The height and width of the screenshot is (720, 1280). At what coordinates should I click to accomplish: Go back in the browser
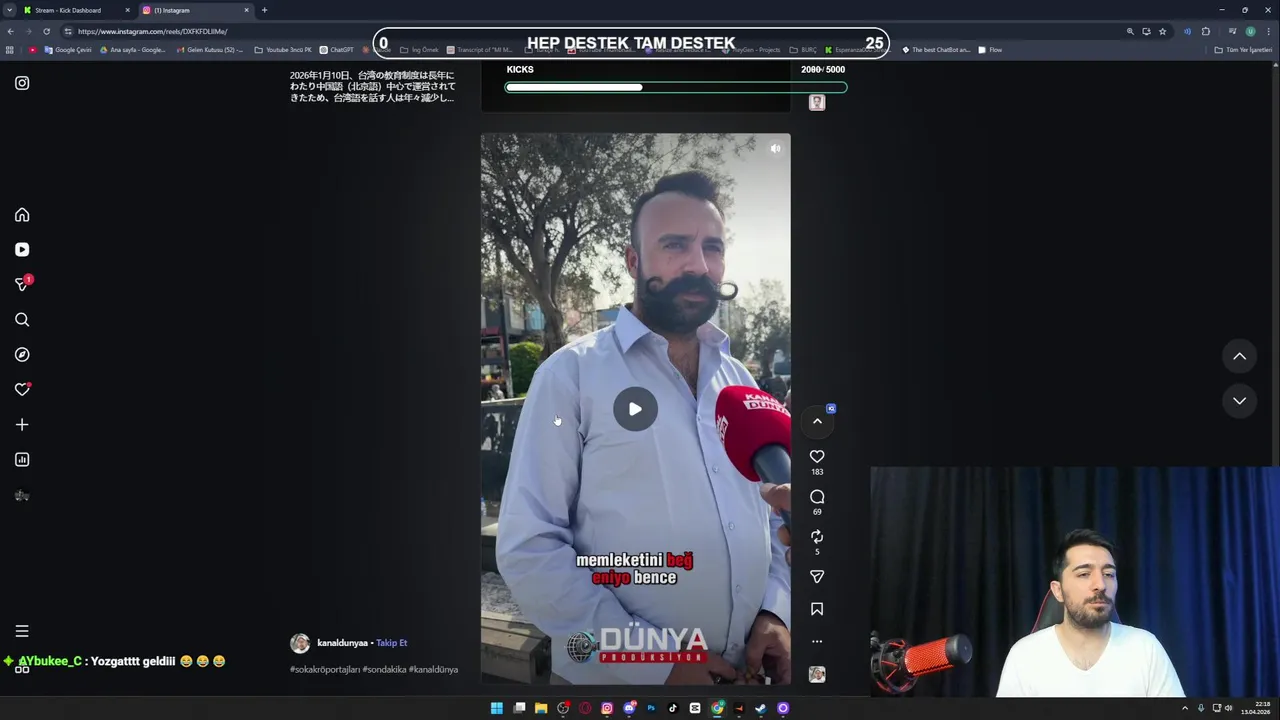click(10, 31)
